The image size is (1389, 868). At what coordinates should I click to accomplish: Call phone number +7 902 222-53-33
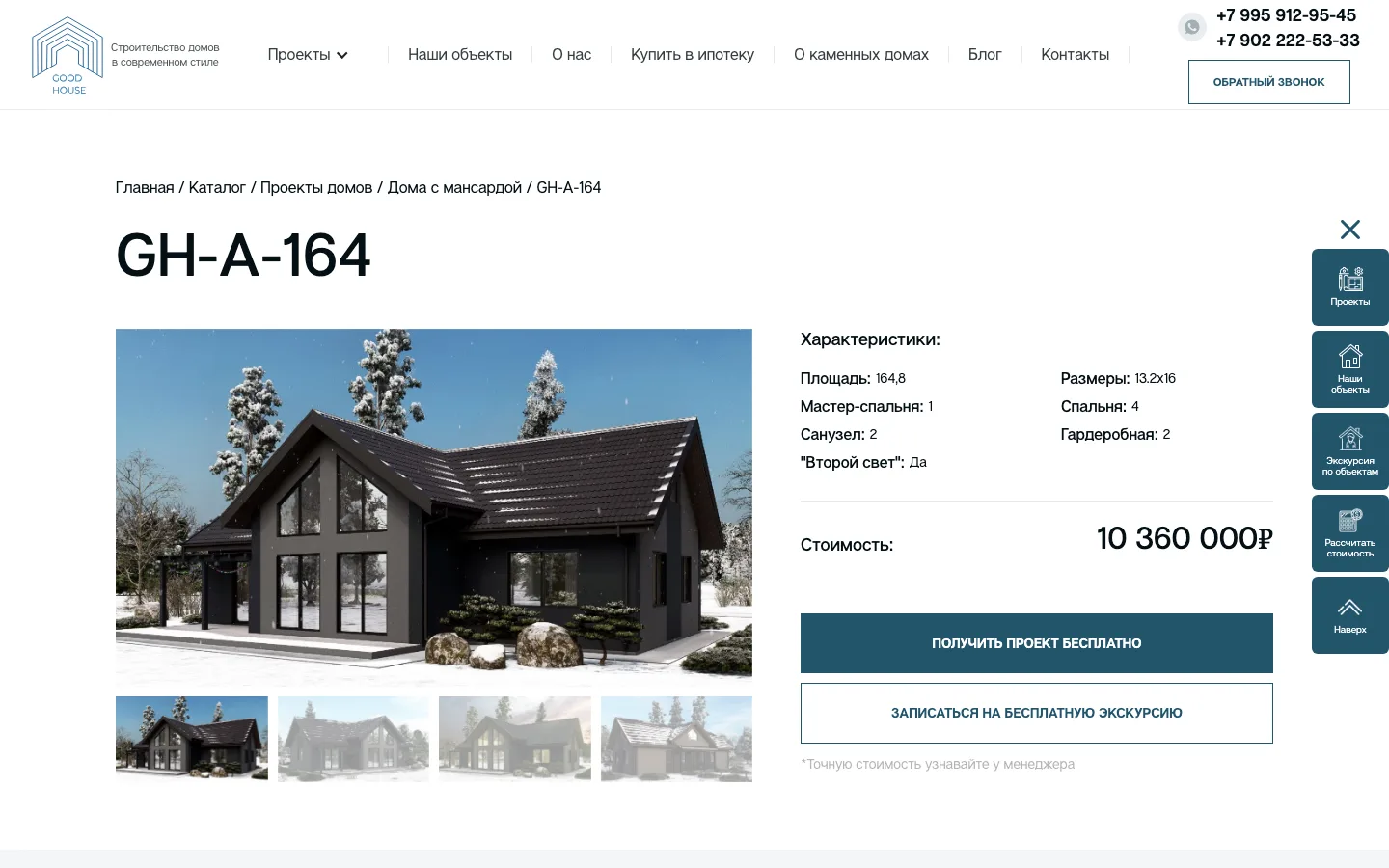pyautogui.click(x=1288, y=41)
